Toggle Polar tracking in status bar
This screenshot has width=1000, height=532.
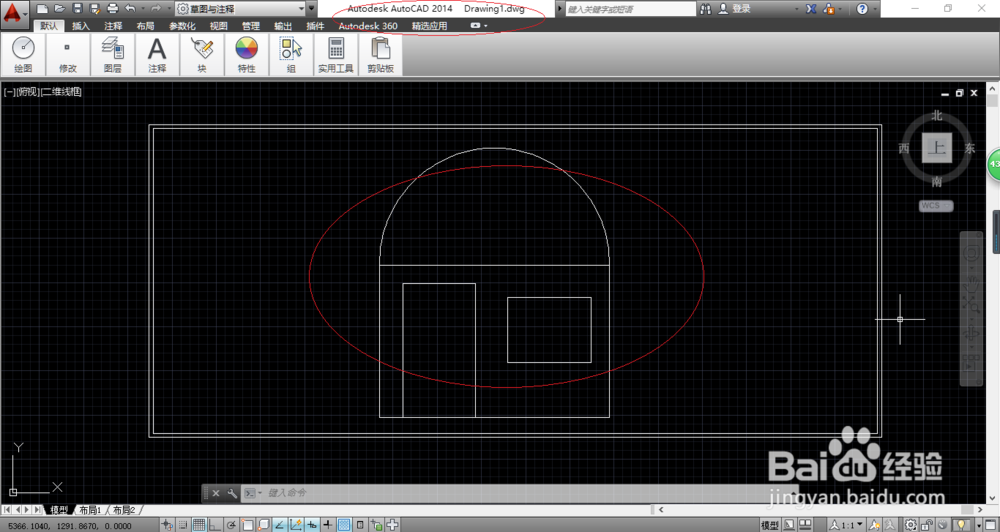pos(231,525)
